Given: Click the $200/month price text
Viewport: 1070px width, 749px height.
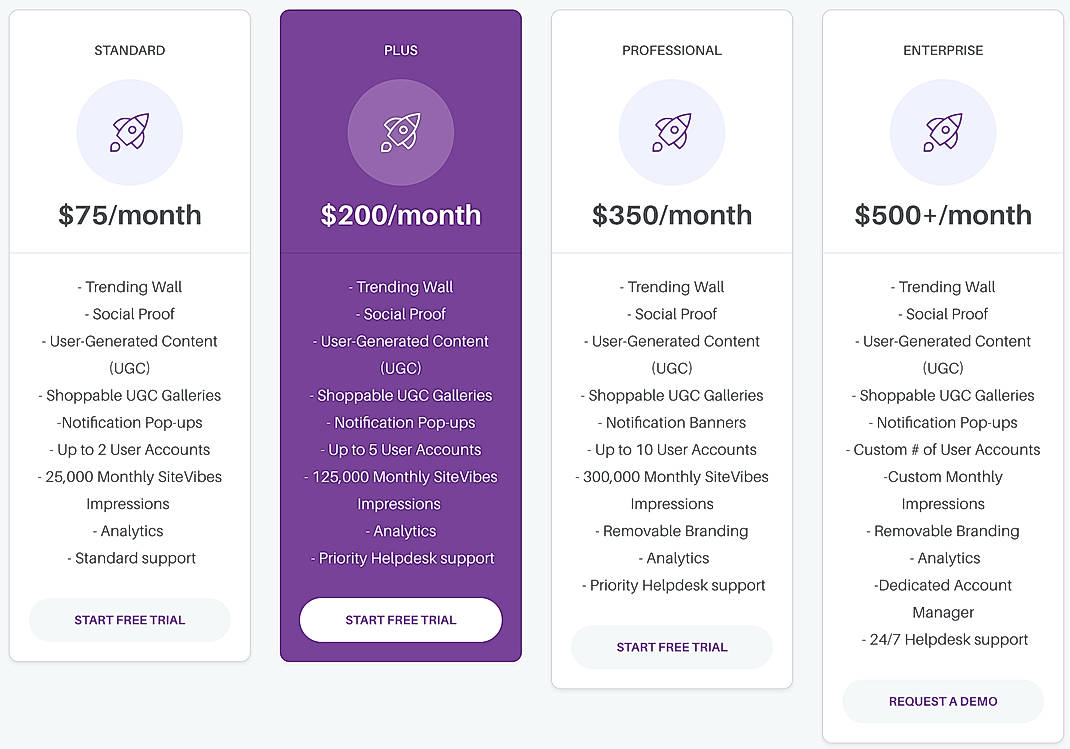Looking at the screenshot, I should 401,214.
